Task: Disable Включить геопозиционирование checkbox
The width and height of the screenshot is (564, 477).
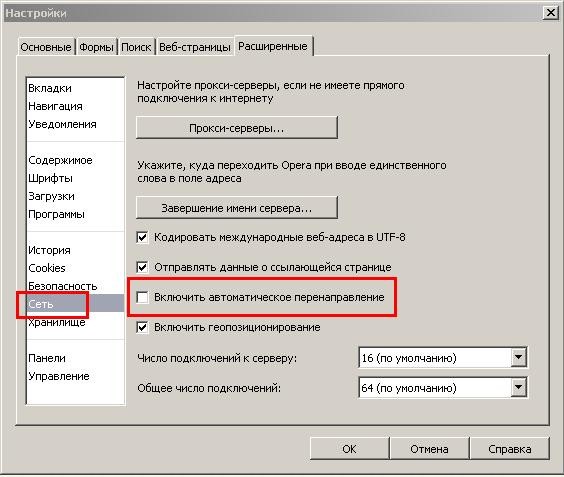Action: coord(142,327)
